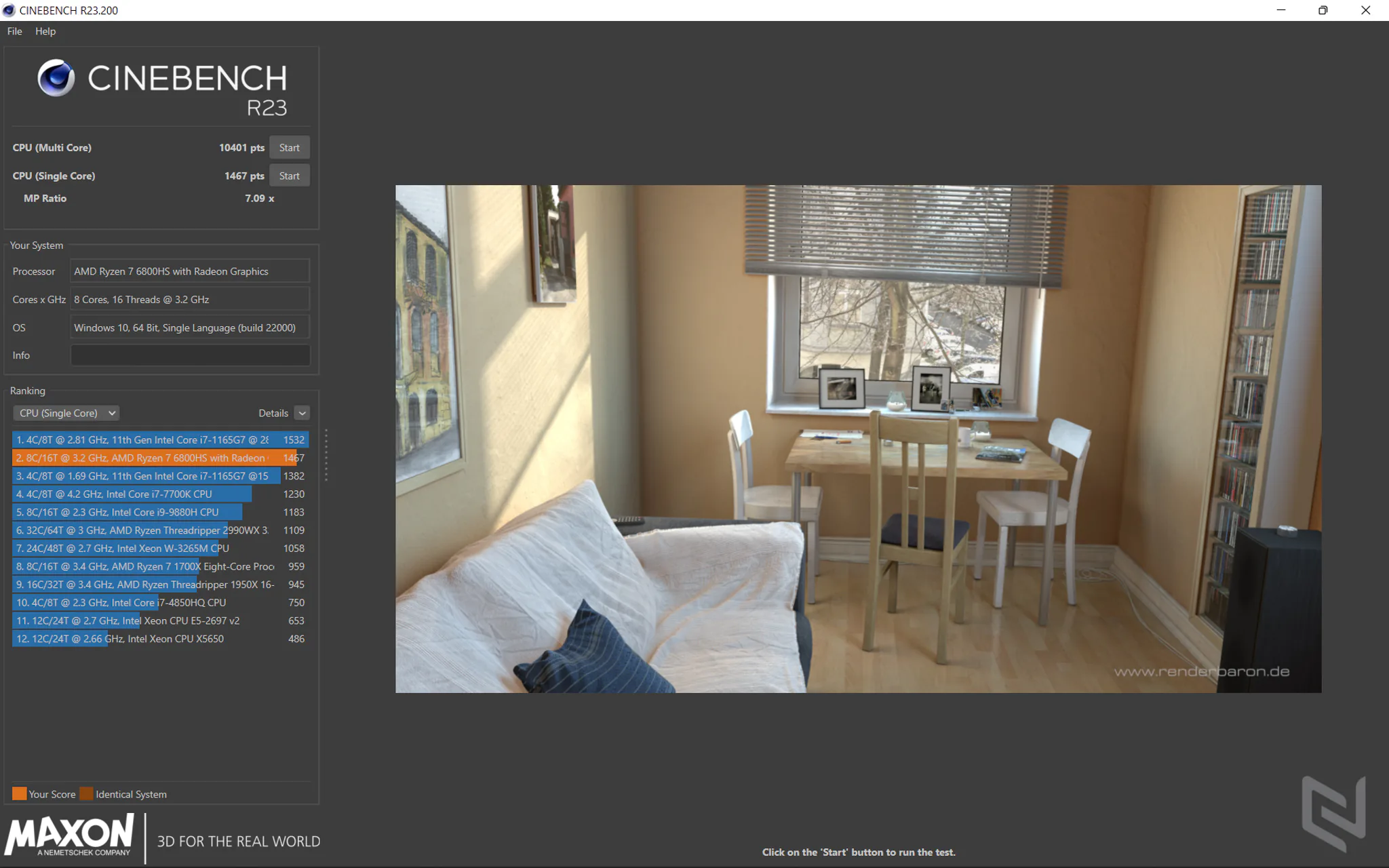Click the Ranking section header

28,391
